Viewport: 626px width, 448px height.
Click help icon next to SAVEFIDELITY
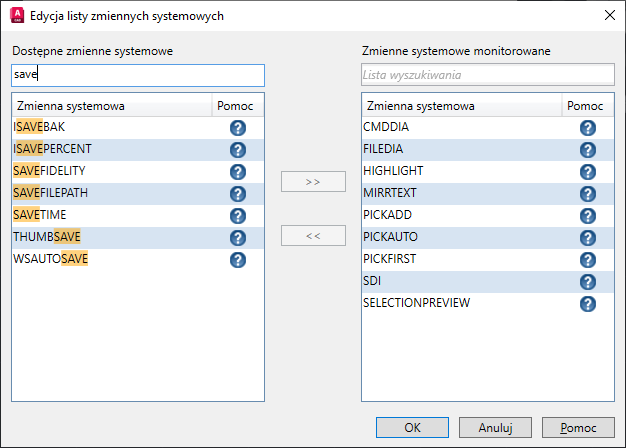pyautogui.click(x=238, y=172)
